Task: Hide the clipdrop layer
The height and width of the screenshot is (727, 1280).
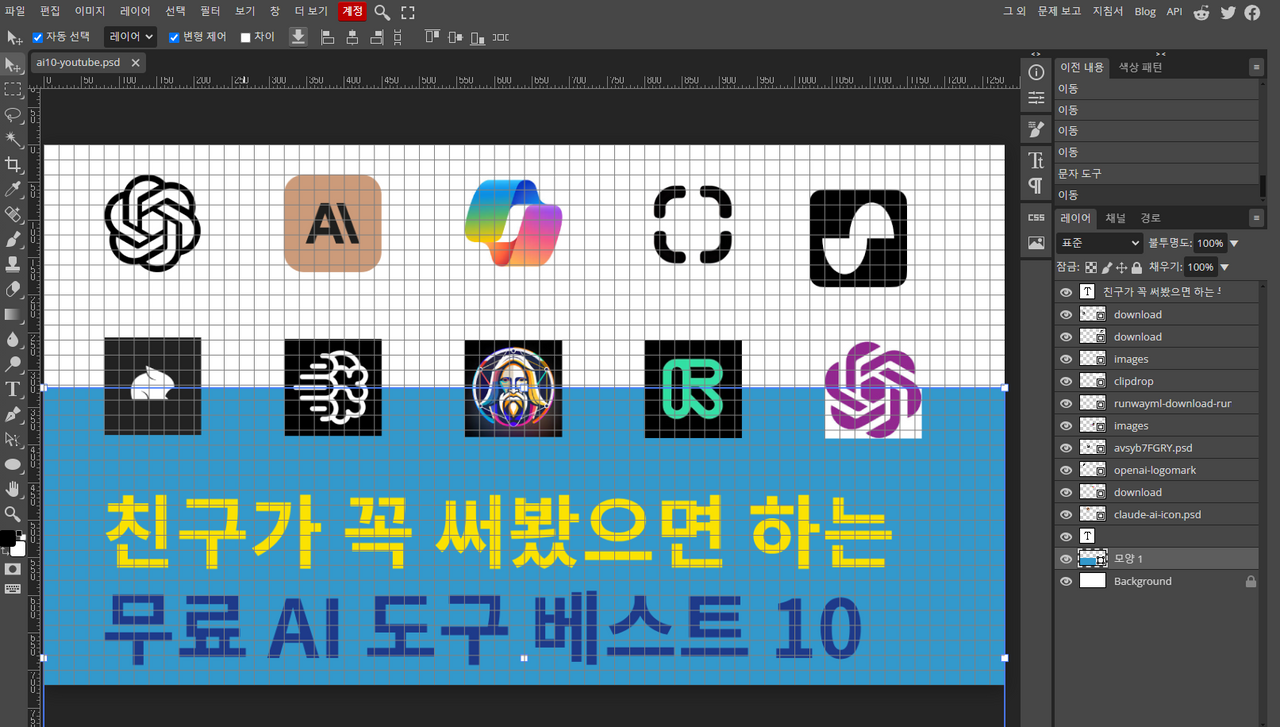Action: click(x=1065, y=381)
